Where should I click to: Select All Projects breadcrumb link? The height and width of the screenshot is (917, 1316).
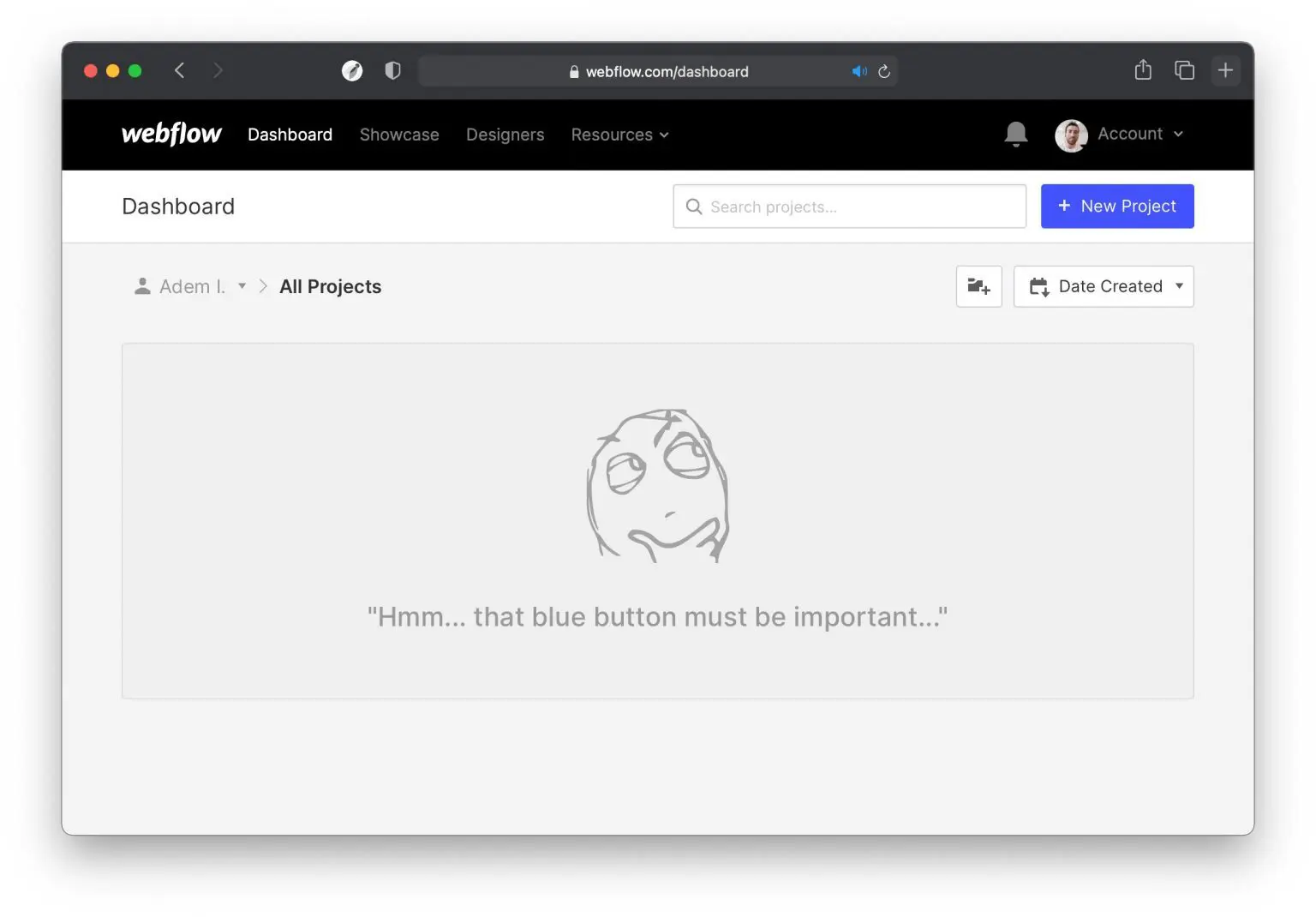click(330, 286)
